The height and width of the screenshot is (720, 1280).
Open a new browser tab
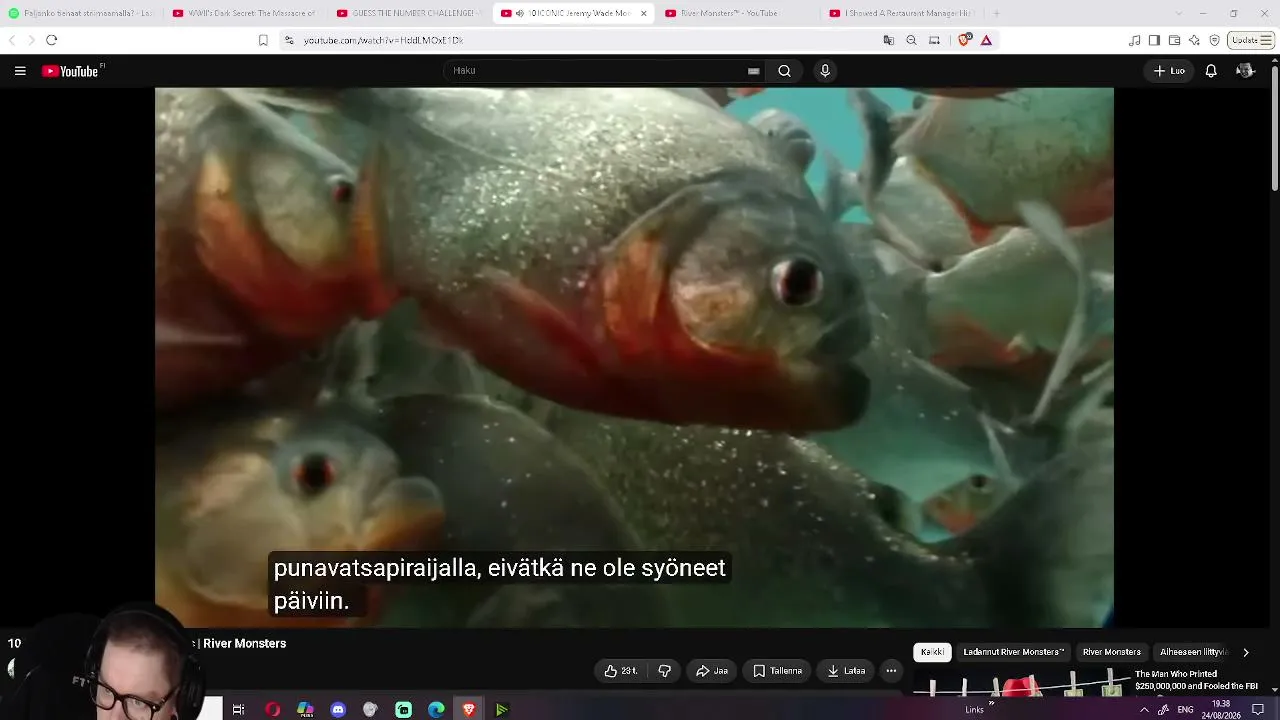click(996, 13)
